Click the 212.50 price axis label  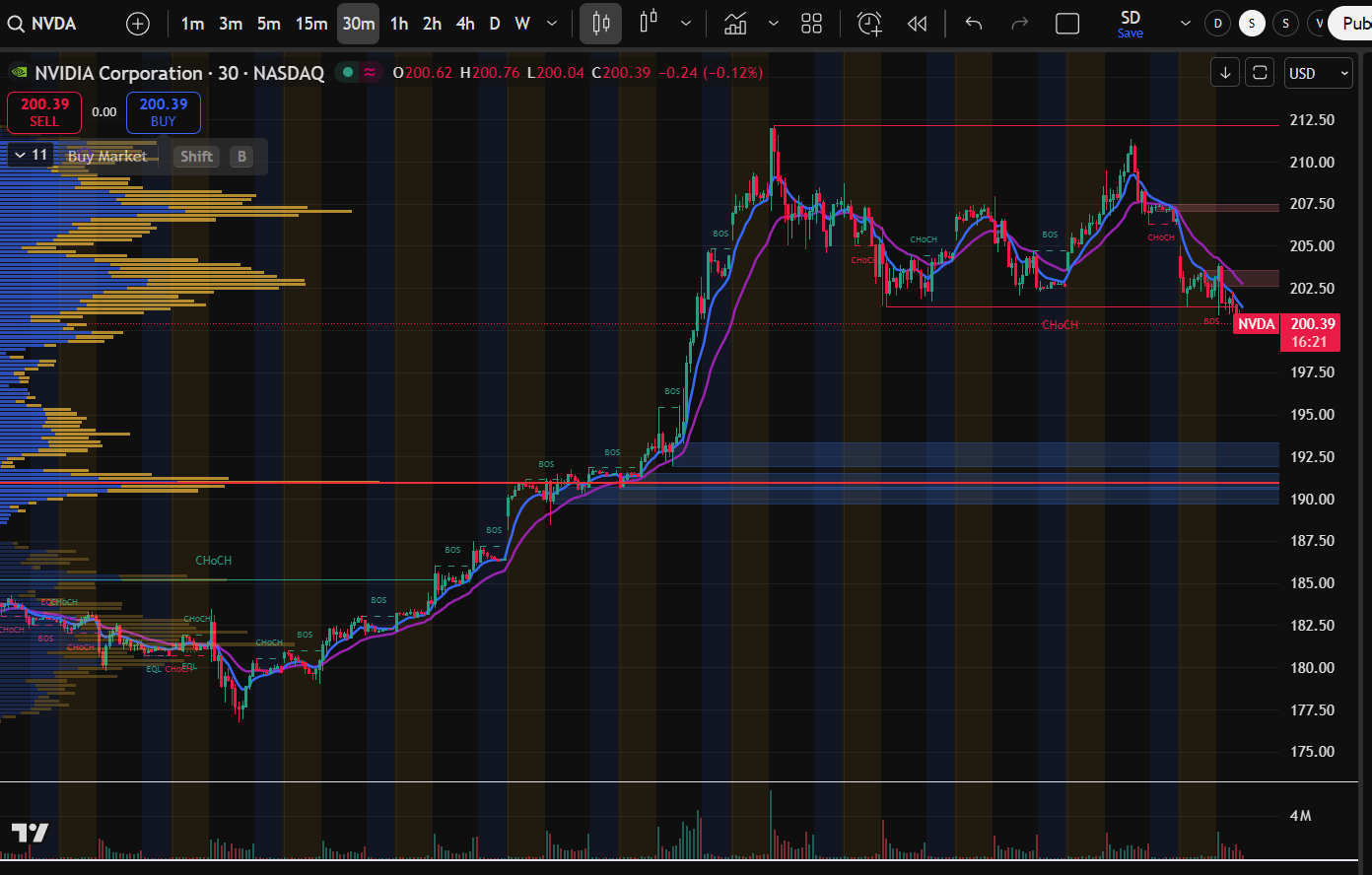pyautogui.click(x=1313, y=120)
